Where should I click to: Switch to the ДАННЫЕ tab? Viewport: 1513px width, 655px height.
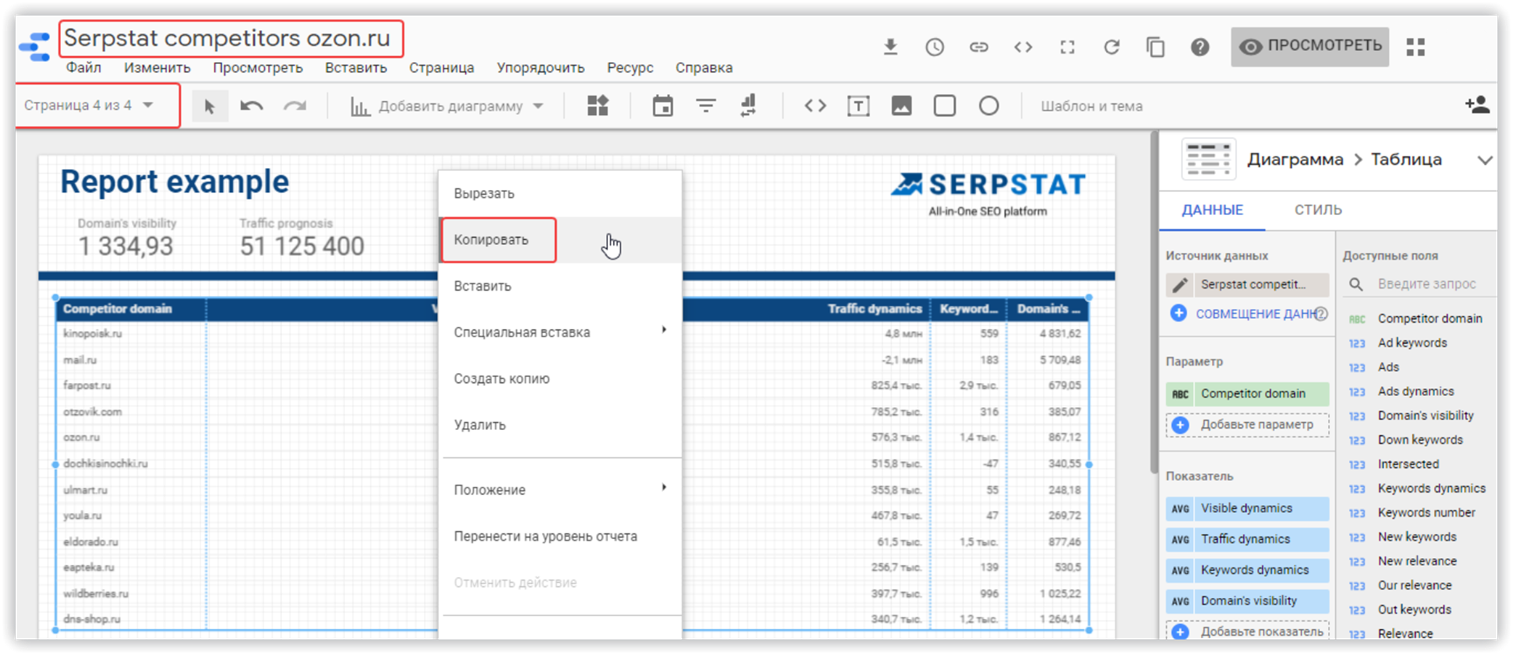[x=1212, y=210]
